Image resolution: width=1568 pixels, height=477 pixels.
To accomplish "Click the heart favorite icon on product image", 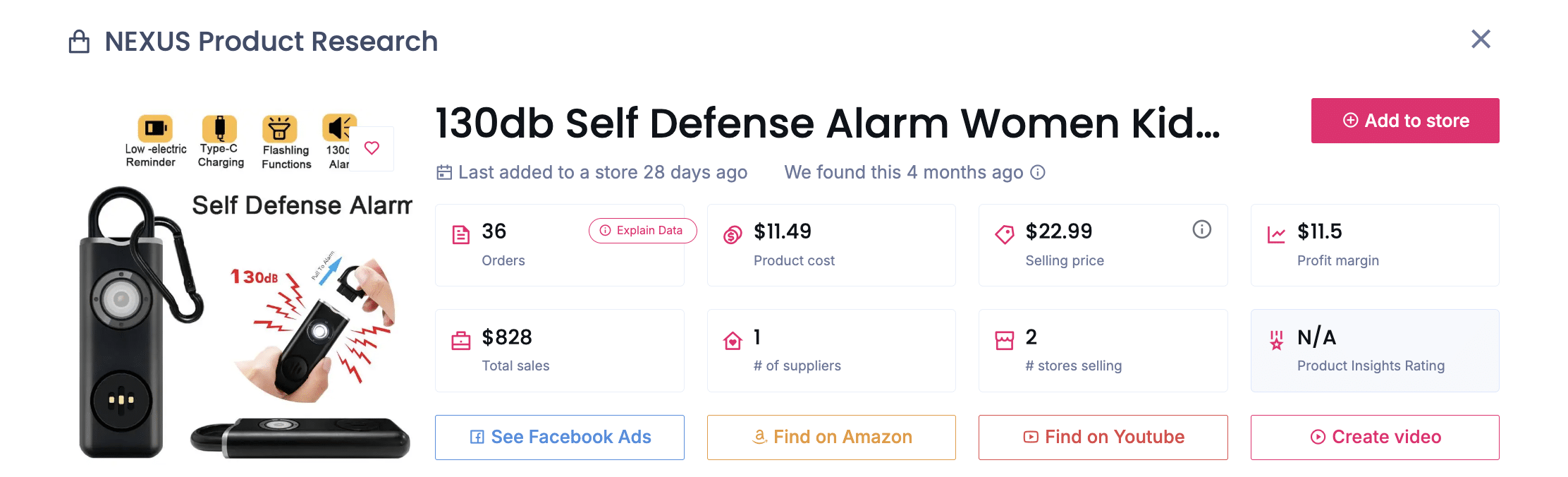I will point(372,148).
